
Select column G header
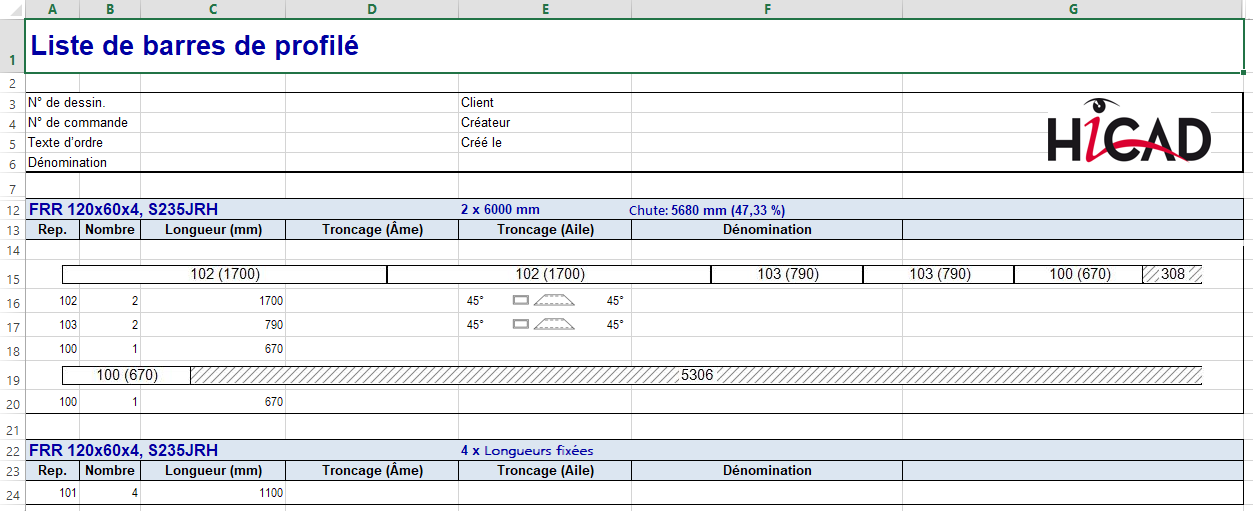coord(1073,9)
